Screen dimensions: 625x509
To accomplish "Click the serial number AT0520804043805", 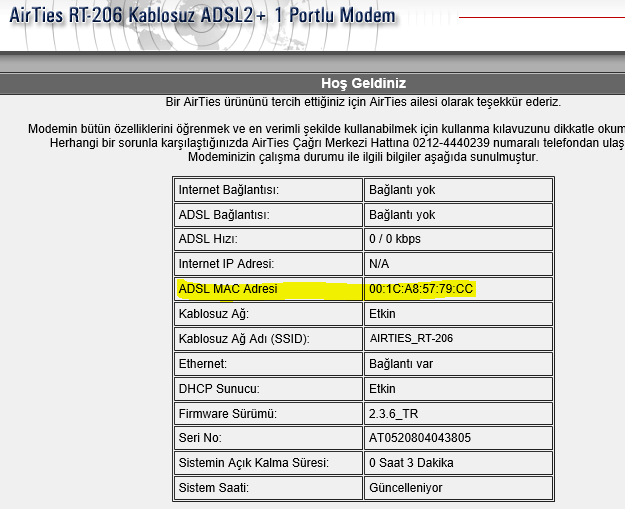I will coord(420,438).
